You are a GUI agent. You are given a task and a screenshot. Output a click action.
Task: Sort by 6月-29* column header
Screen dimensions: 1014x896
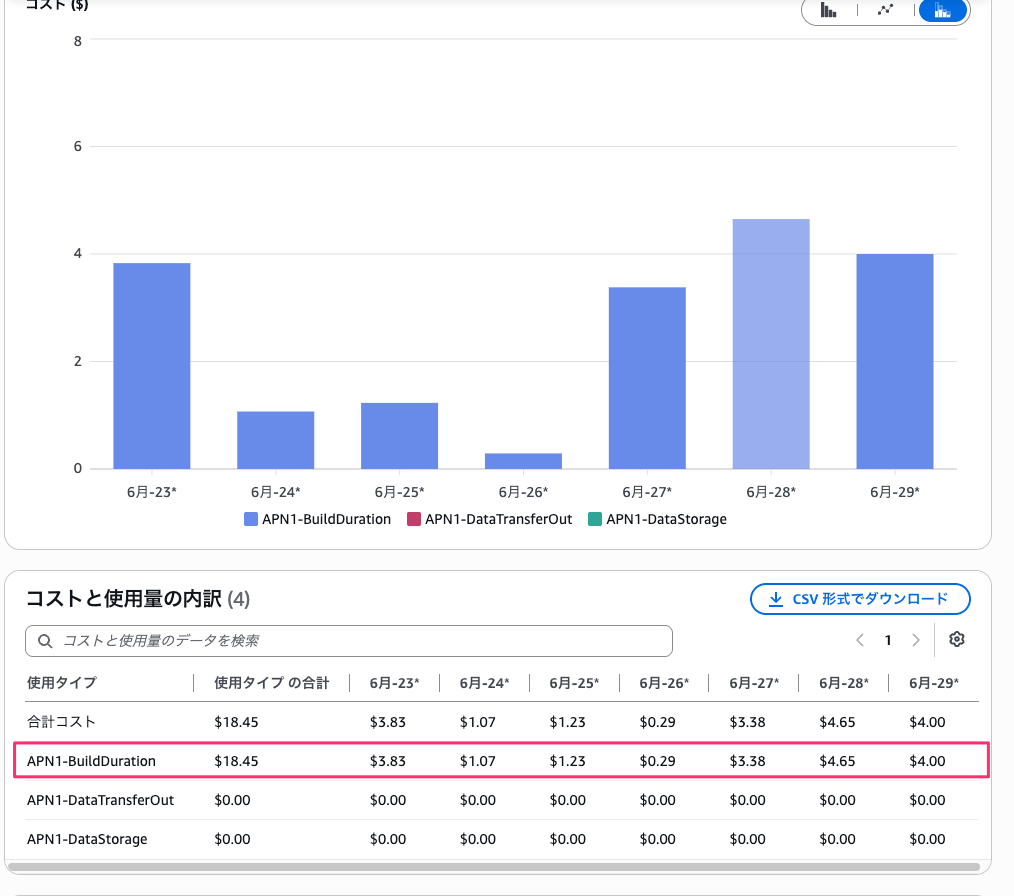[x=934, y=683]
